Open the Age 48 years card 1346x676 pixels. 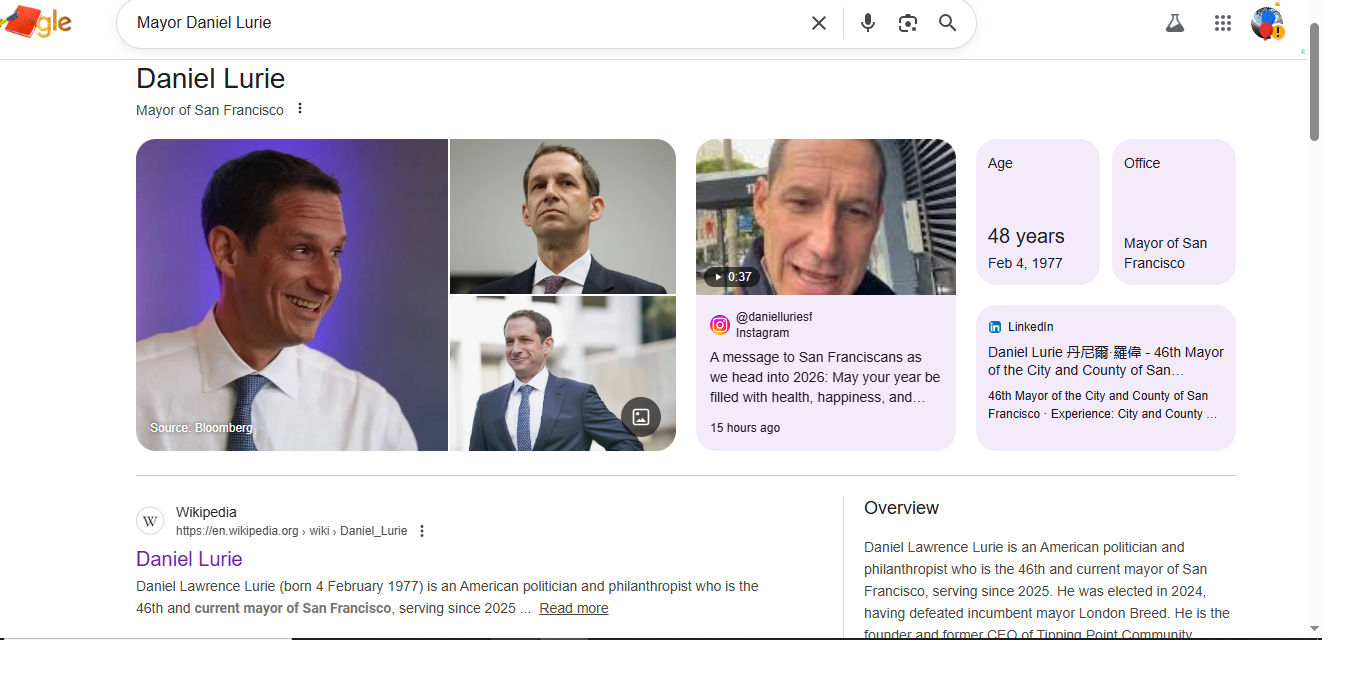pyautogui.click(x=1038, y=212)
